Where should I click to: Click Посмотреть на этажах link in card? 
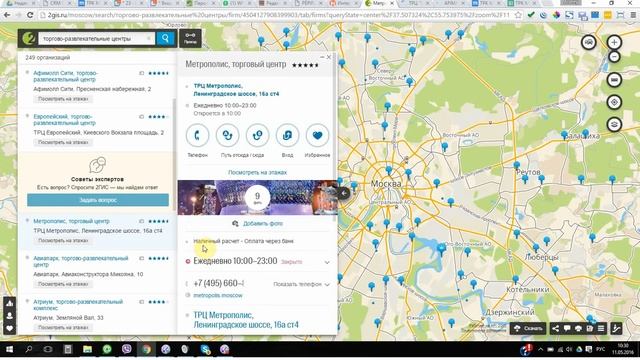[257, 172]
